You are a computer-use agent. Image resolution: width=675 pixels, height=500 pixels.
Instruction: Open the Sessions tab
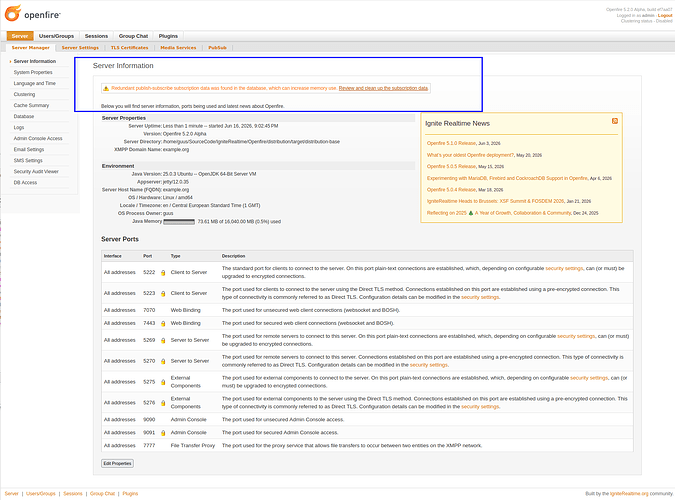click(x=96, y=36)
